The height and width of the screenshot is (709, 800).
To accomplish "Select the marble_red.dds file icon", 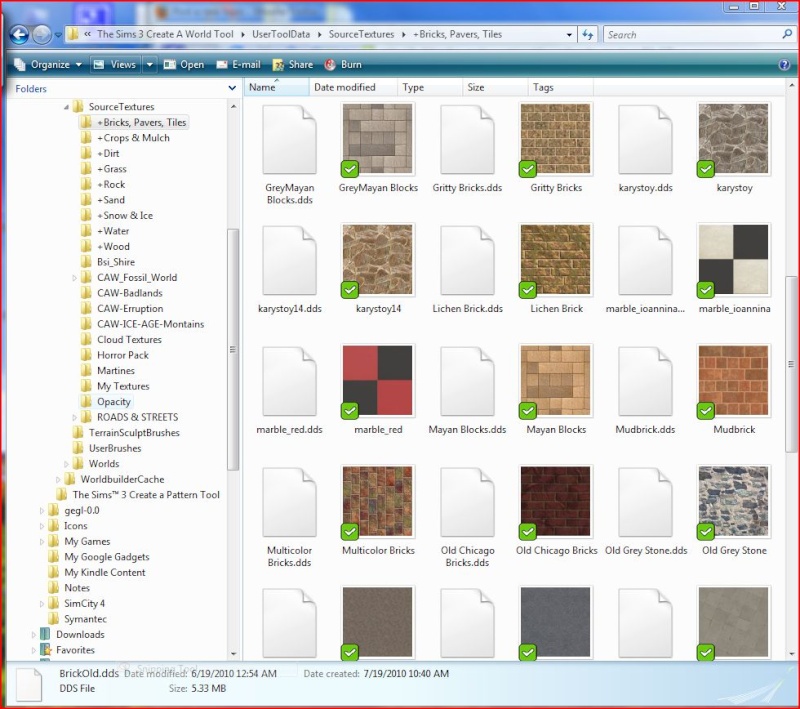I will pos(289,381).
